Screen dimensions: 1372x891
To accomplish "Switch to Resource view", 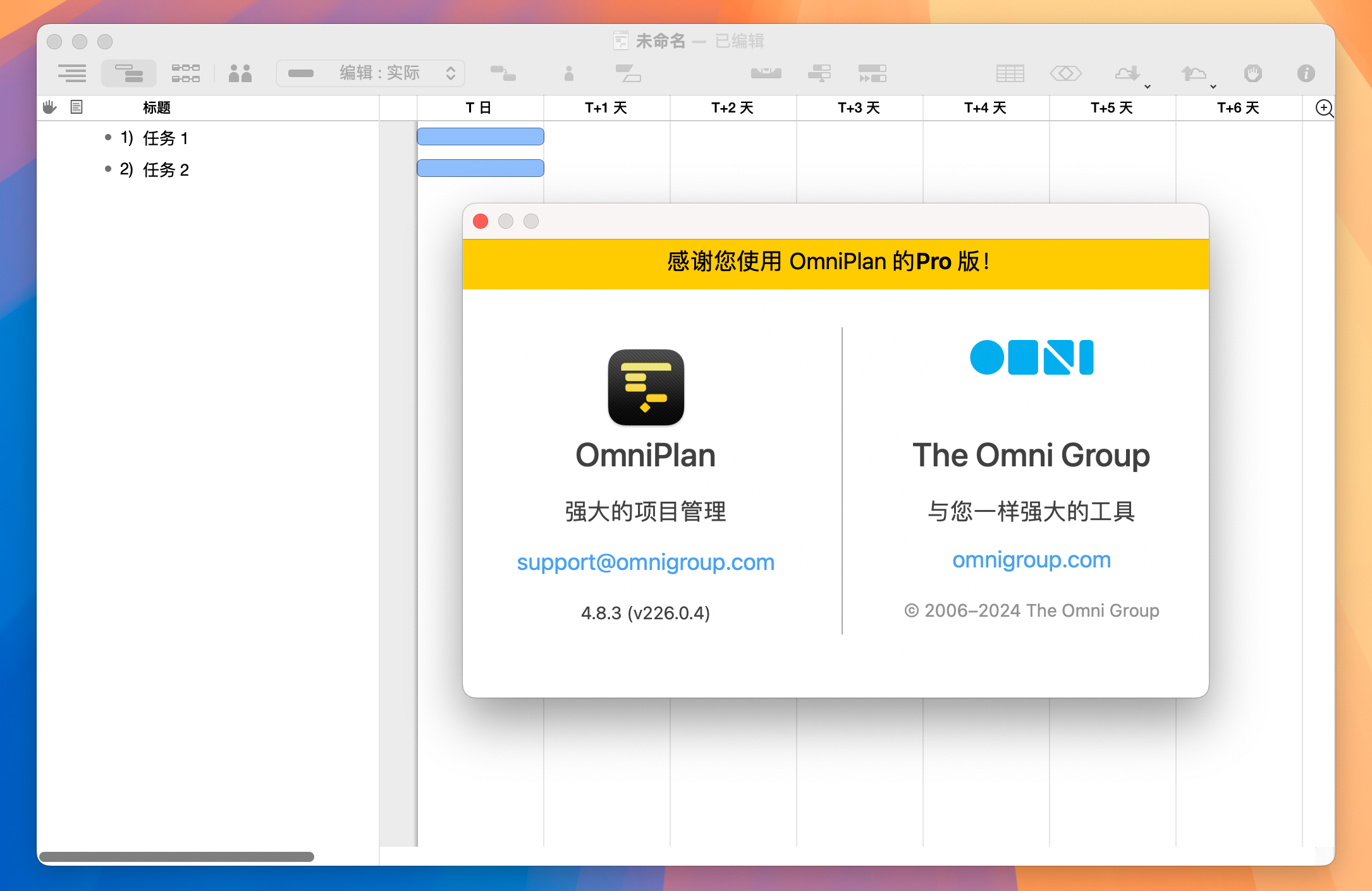I will tap(240, 73).
